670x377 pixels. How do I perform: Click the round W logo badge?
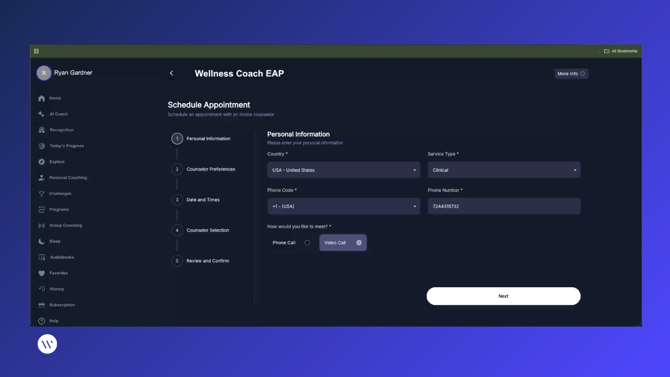pyautogui.click(x=47, y=344)
